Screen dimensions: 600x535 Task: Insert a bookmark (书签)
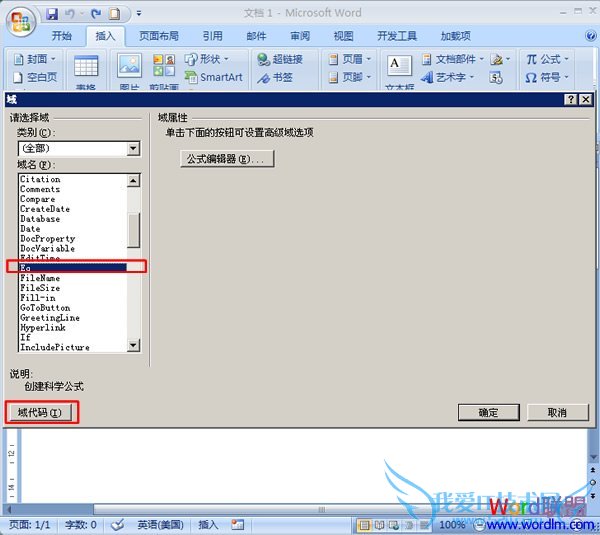click(275, 78)
